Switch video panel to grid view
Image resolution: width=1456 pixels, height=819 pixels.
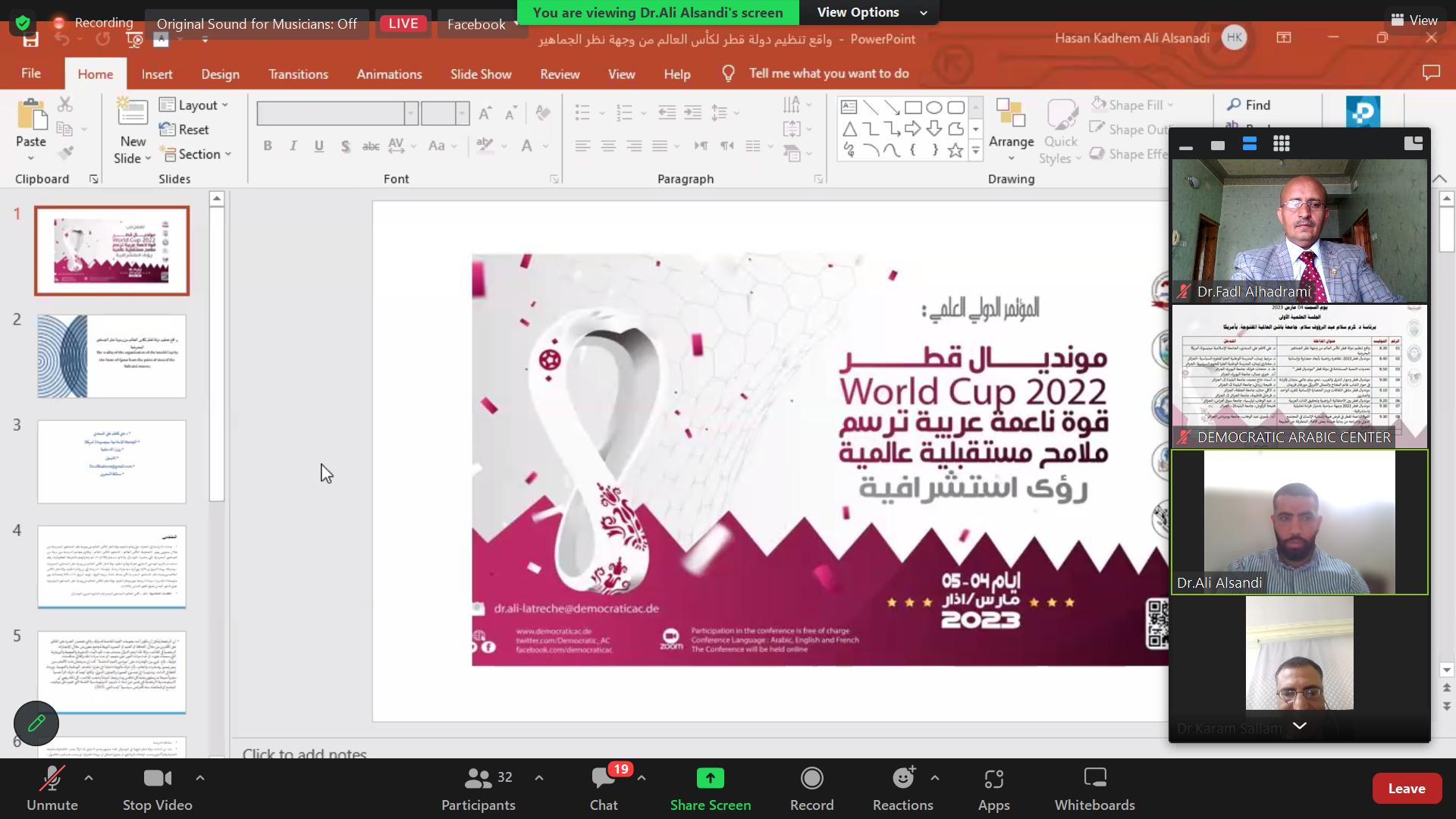click(x=1282, y=144)
